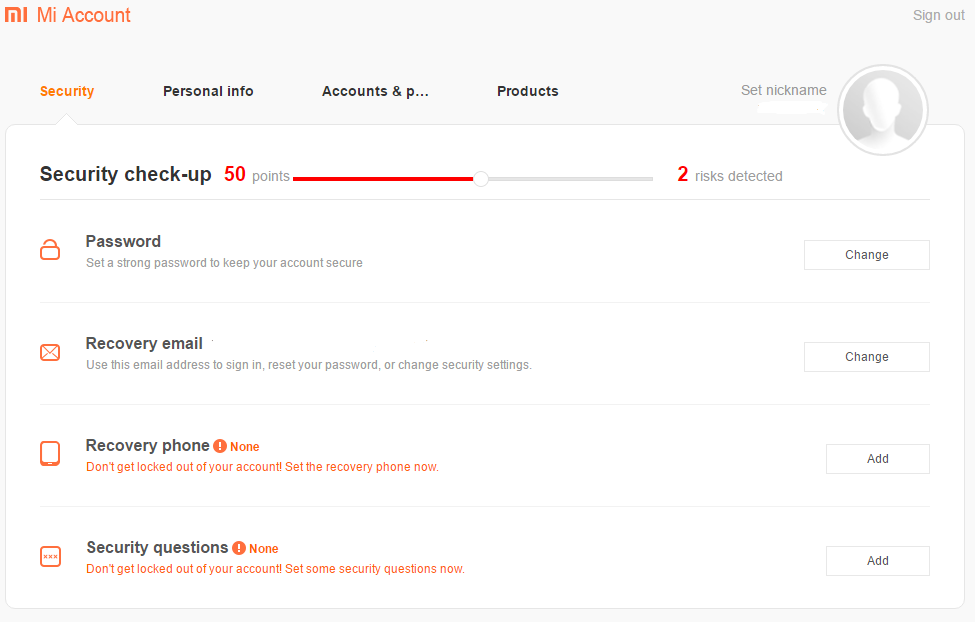Add a recovery phone
The width and height of the screenshot is (977, 622).
(878, 459)
